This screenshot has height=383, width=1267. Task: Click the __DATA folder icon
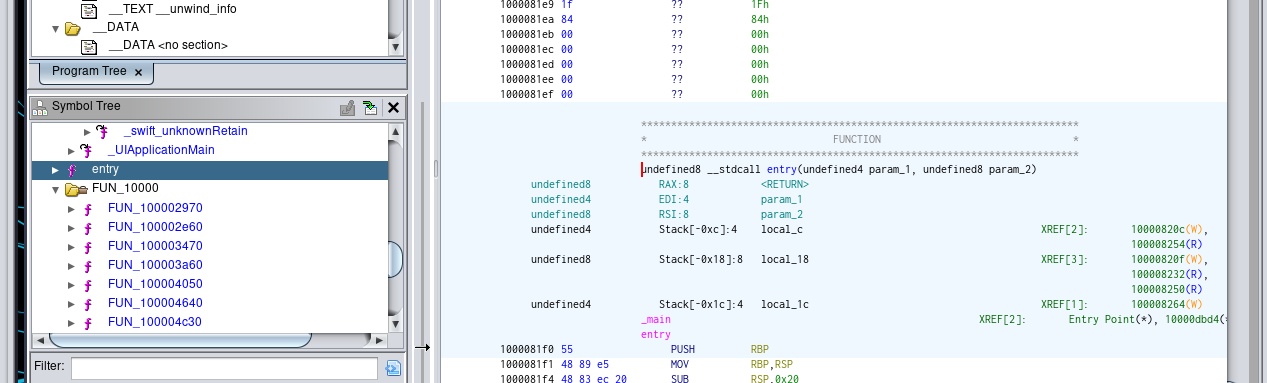point(73,28)
